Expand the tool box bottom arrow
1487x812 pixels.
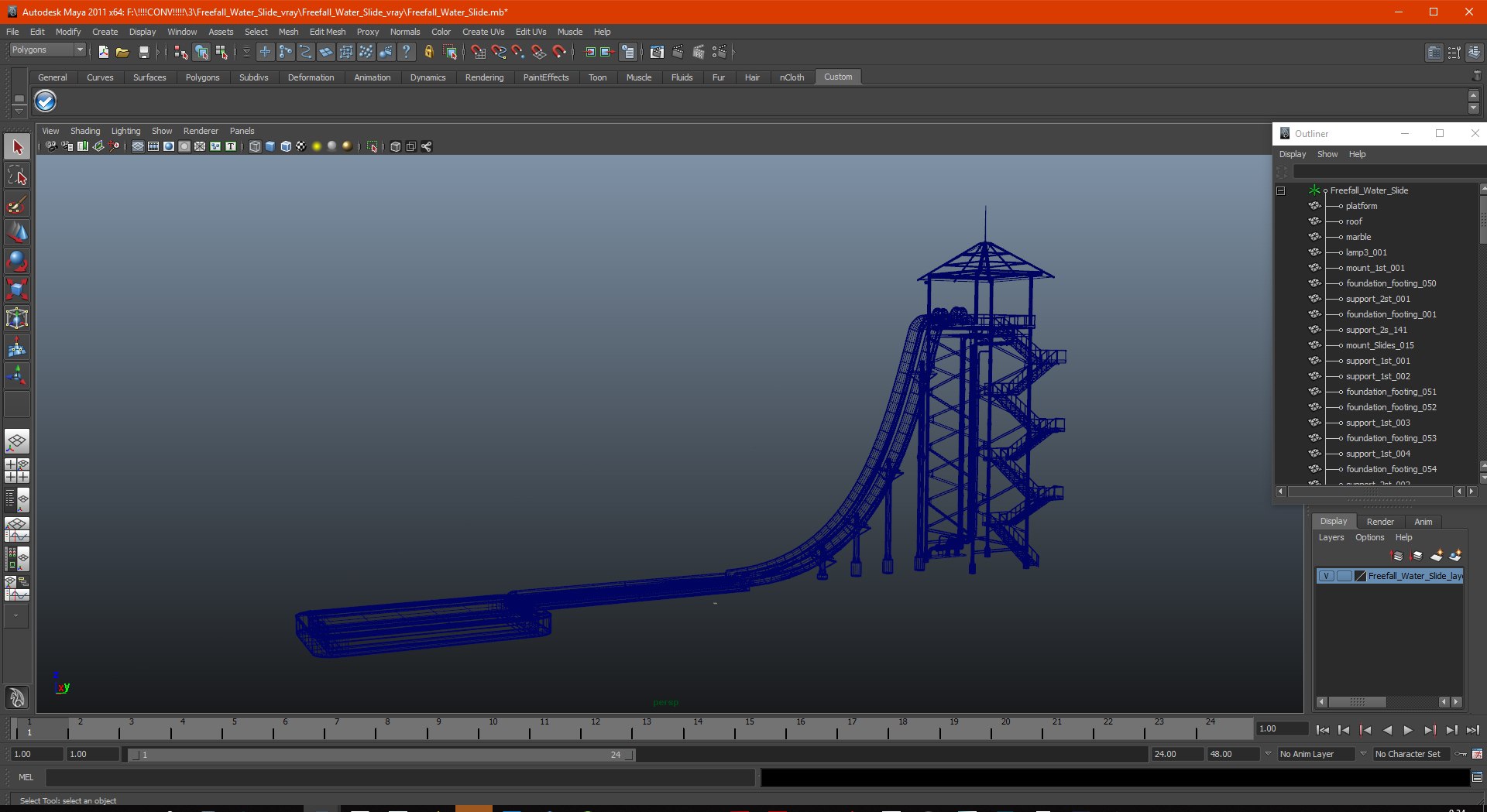click(x=16, y=616)
